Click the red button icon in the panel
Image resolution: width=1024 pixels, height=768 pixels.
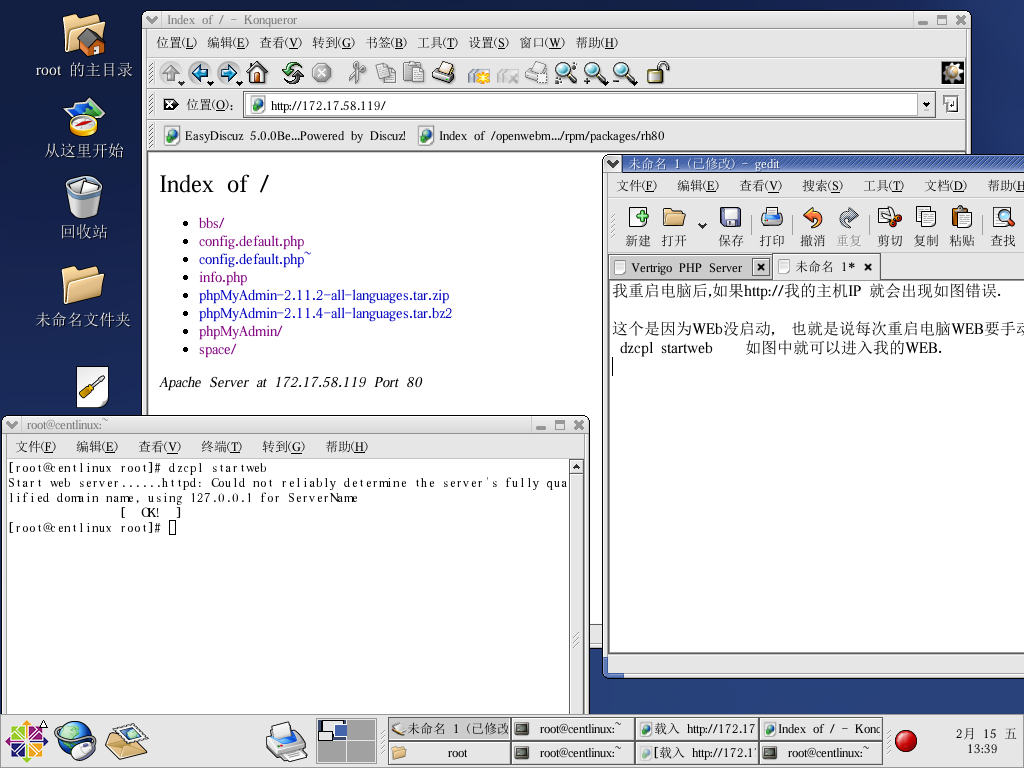coord(906,741)
